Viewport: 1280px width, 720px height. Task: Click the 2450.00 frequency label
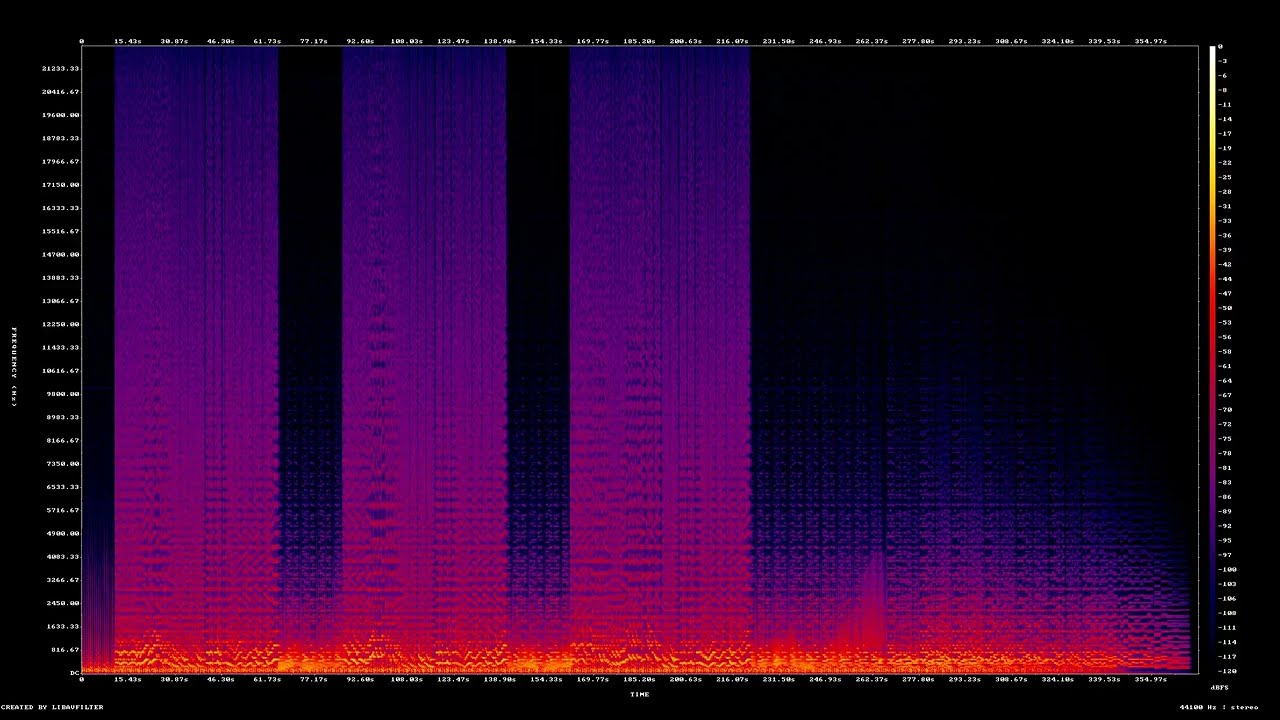(x=63, y=603)
